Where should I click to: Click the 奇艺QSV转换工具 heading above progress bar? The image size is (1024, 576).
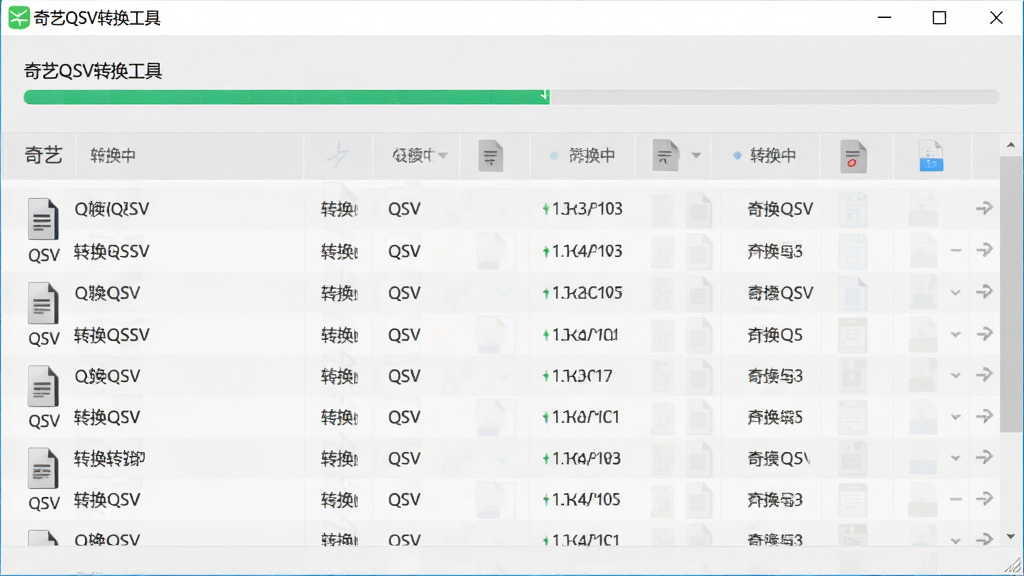93,71
